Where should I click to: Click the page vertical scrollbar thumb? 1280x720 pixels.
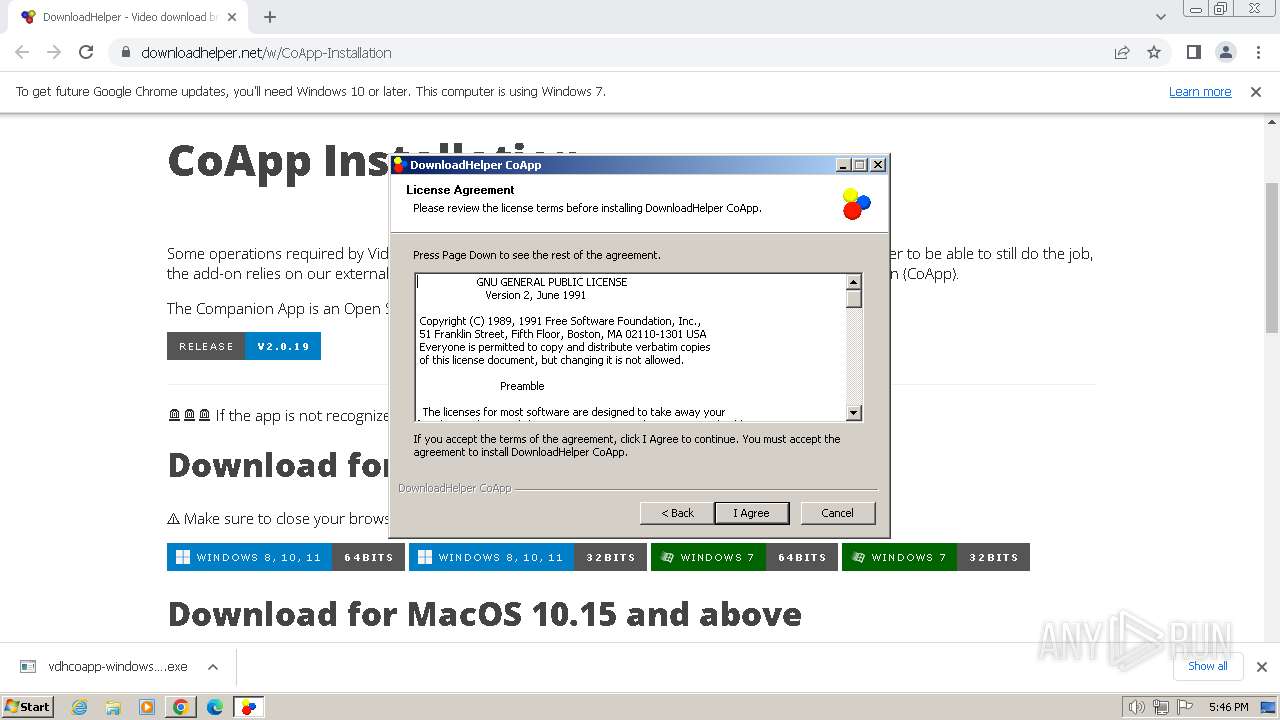[x=1272, y=257]
